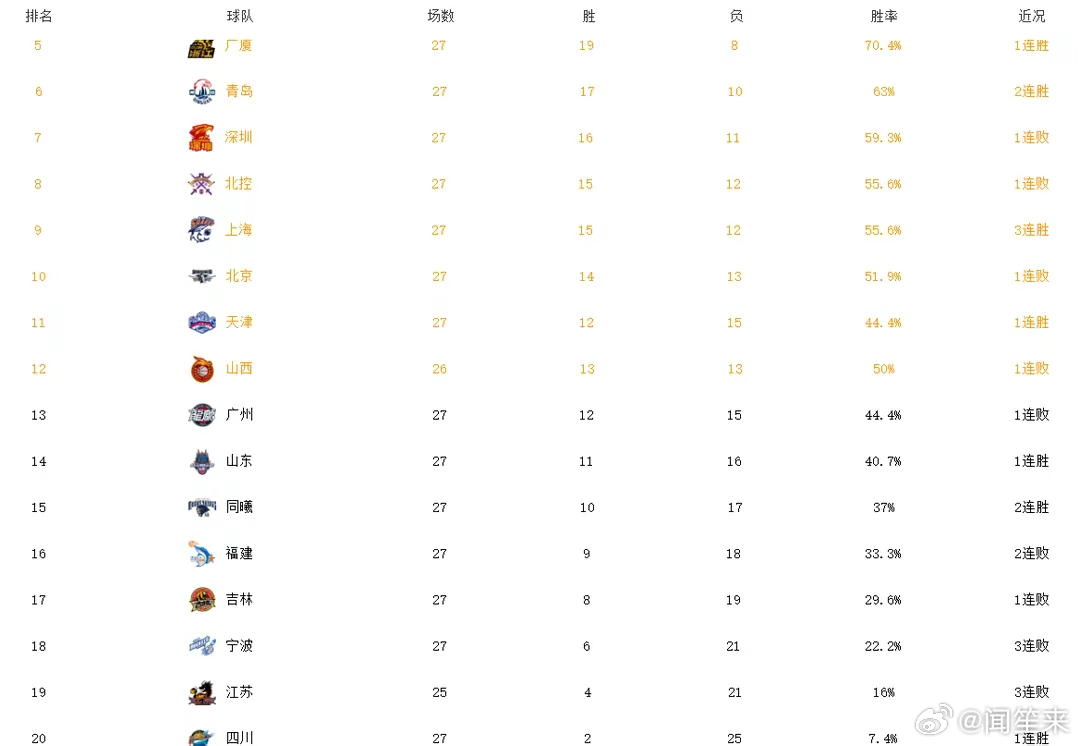Screen dimensions: 1080x746
Task: Click the 广州 龙狮 team logo
Action: 202,415
